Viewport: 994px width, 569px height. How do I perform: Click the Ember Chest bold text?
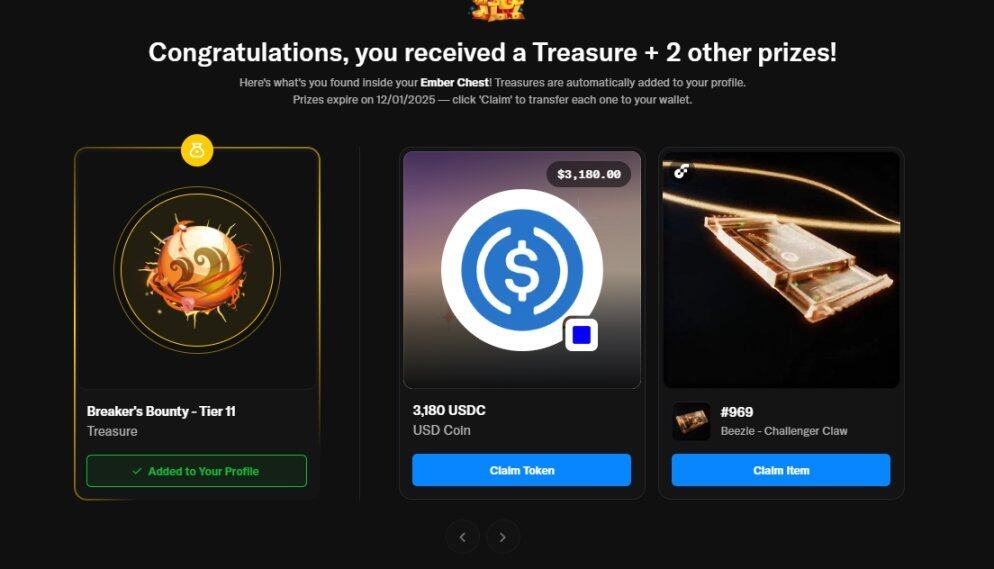pyautogui.click(x=455, y=82)
